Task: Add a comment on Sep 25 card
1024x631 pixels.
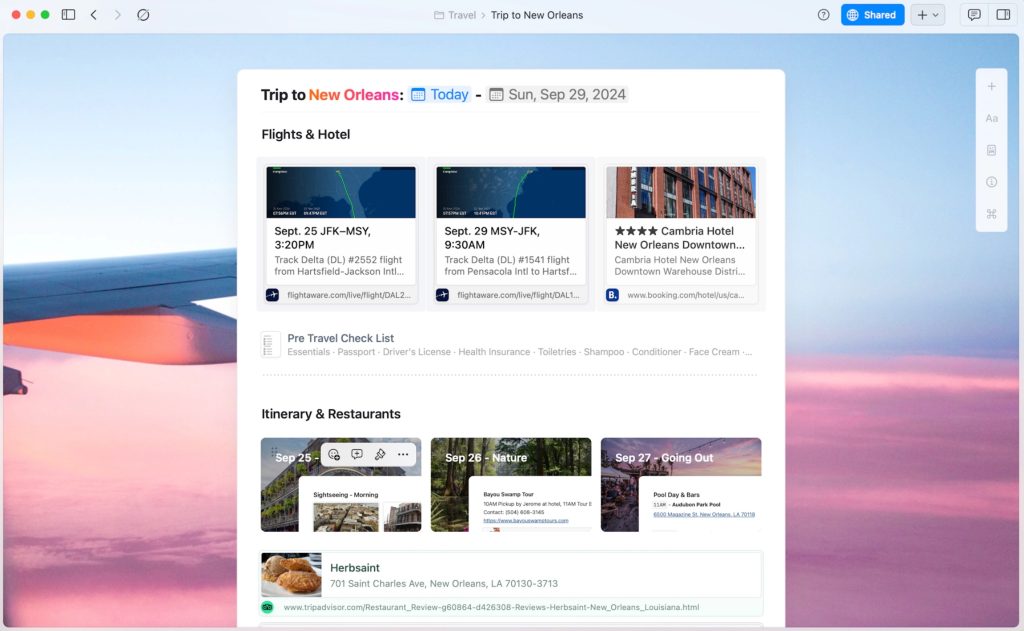Action: point(357,454)
